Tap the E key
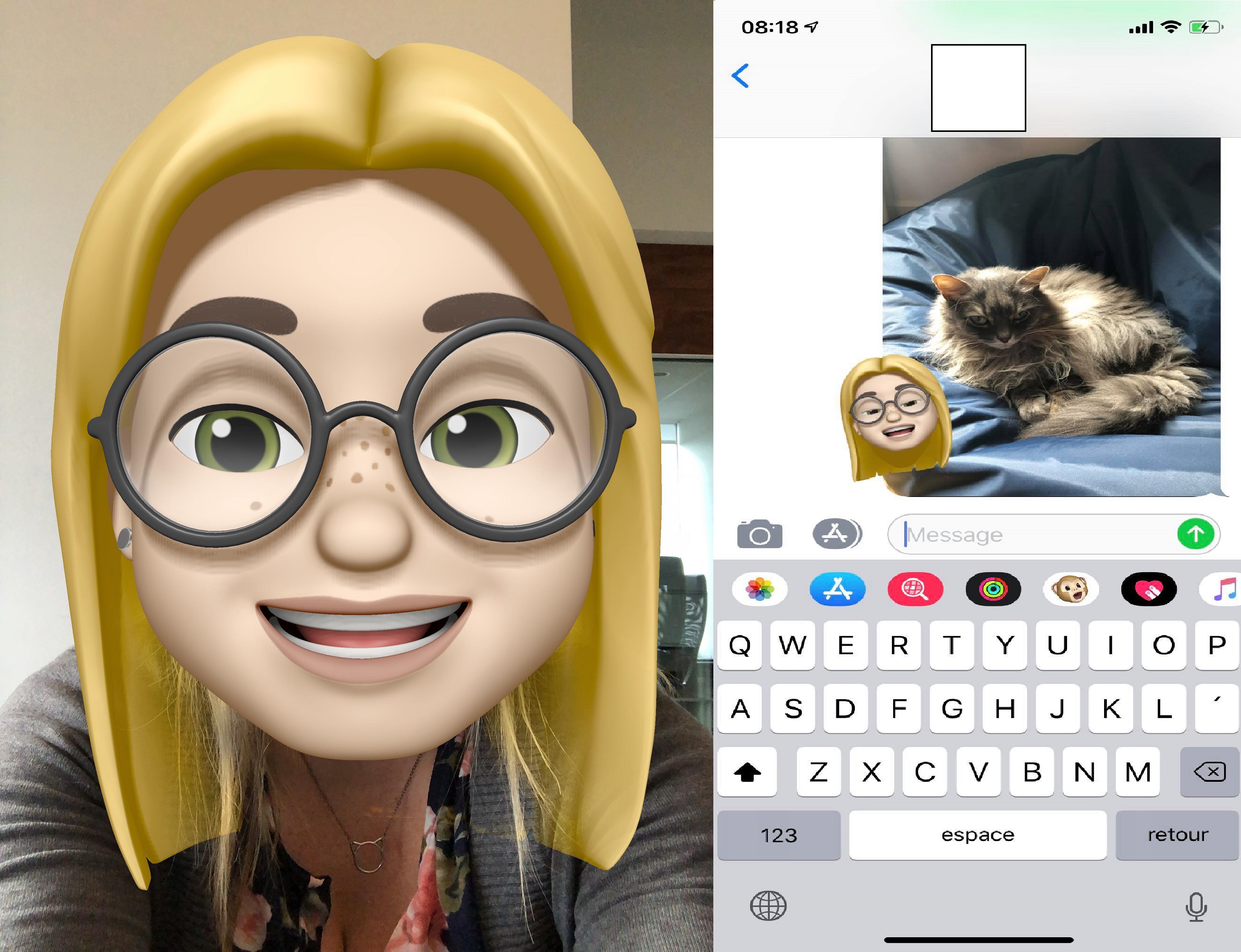Image resolution: width=1241 pixels, height=952 pixels. click(846, 645)
